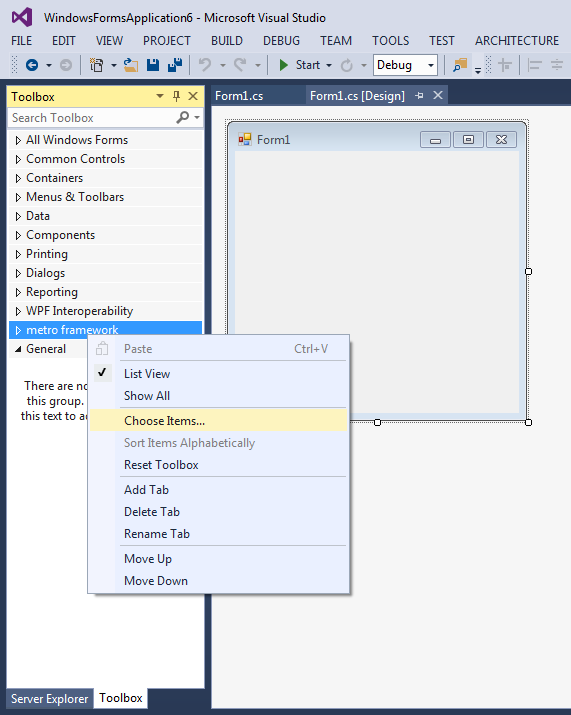Click the New Project toolbar icon
Viewport: 571px width, 715px height.
[x=96, y=65]
